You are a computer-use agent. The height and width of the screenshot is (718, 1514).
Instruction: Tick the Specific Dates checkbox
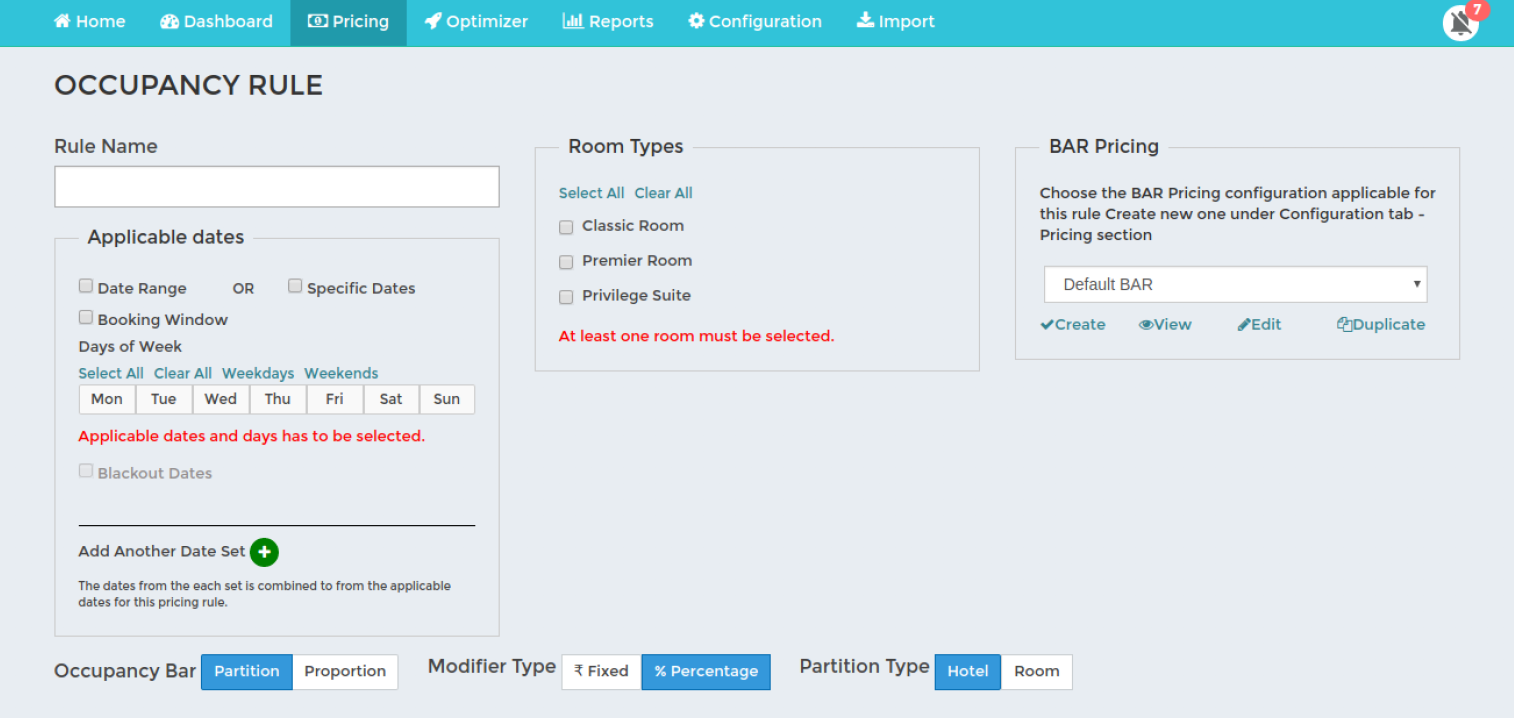click(295, 286)
